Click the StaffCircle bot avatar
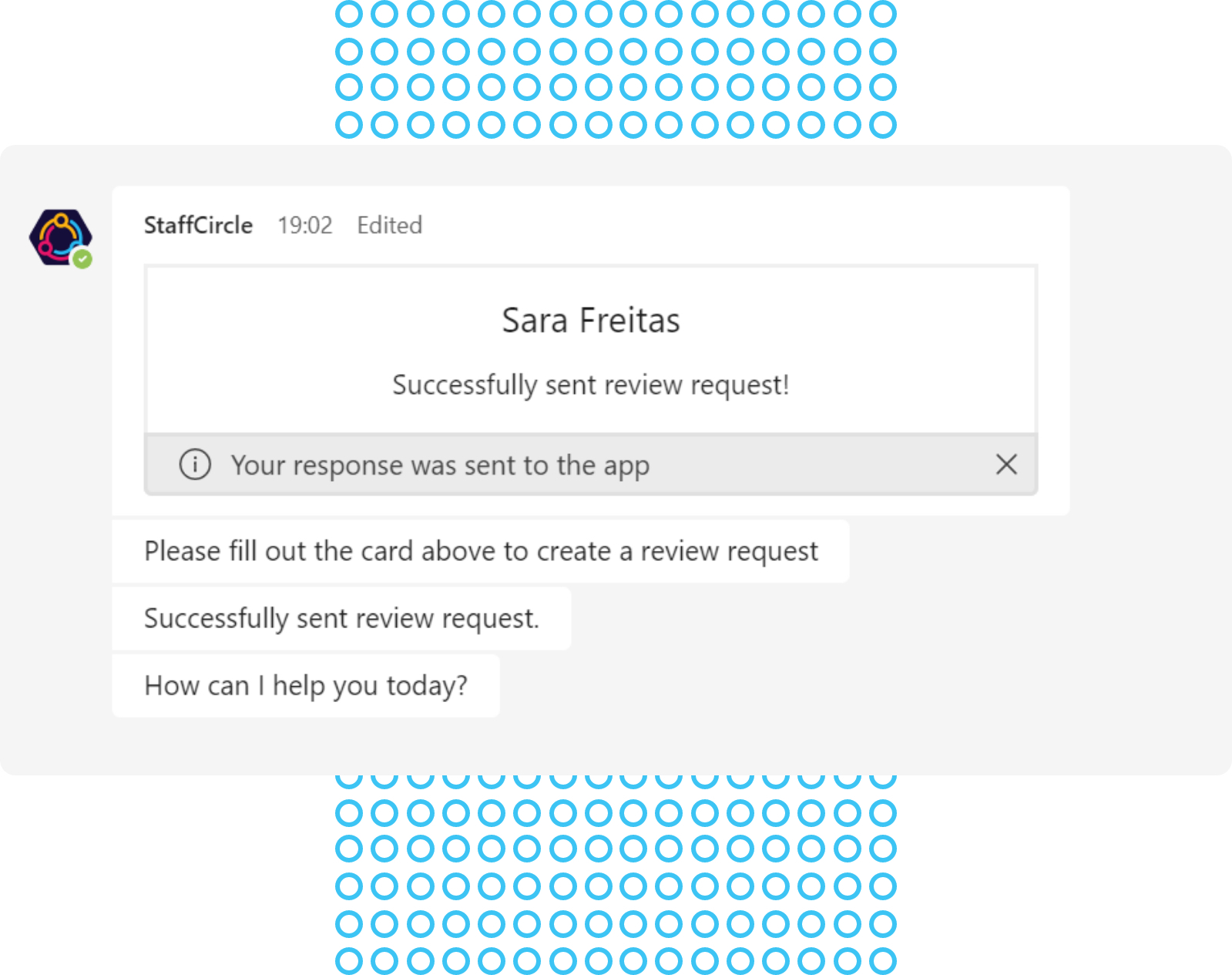This screenshot has width=1232, height=975. coord(61,237)
